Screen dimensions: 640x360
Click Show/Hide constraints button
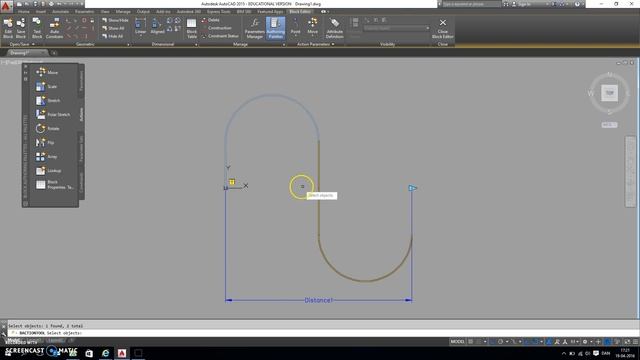coord(115,20)
